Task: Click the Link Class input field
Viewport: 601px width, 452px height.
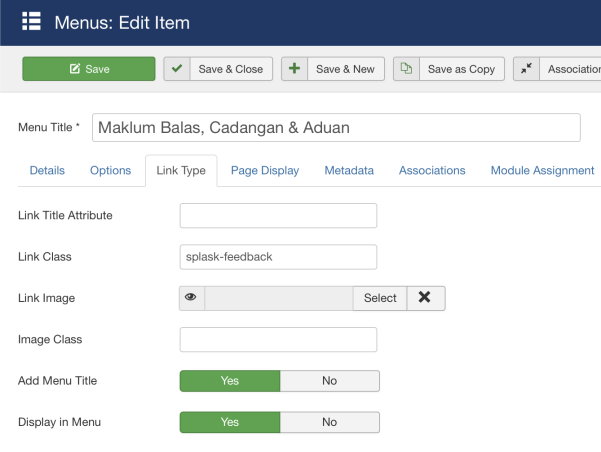Action: [278, 257]
